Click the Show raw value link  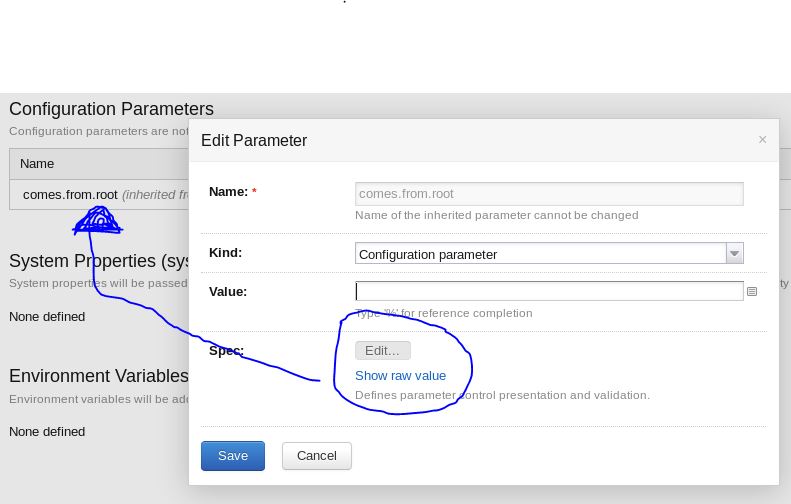pos(400,376)
